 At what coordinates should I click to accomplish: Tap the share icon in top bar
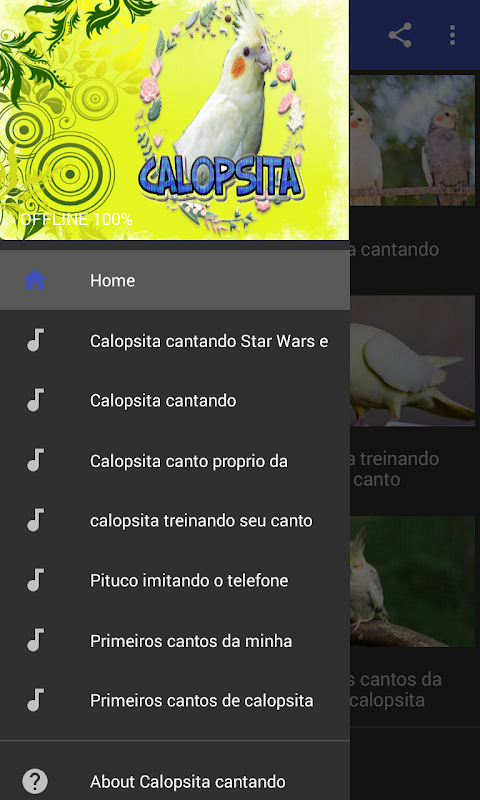pyautogui.click(x=400, y=35)
